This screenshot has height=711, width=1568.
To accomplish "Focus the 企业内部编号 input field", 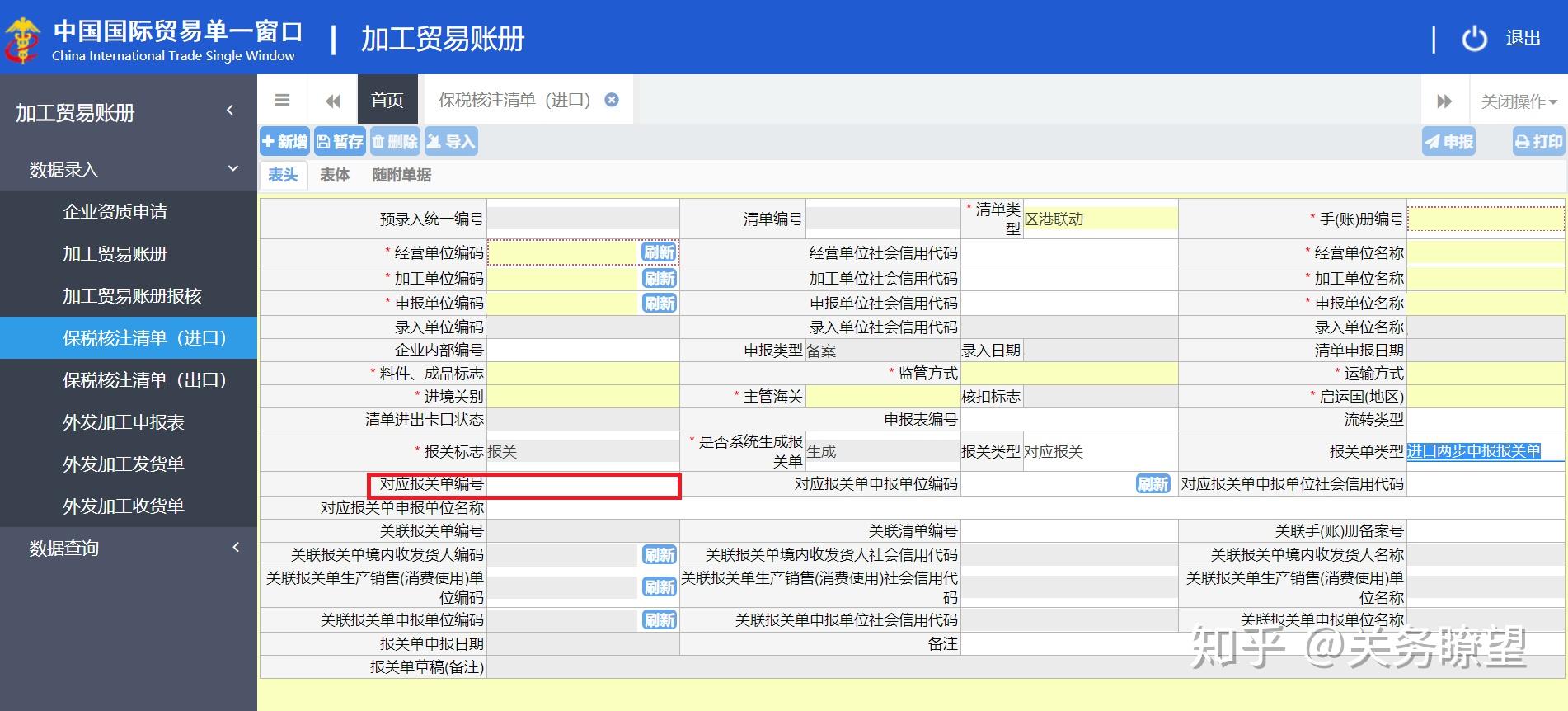I will pyautogui.click(x=583, y=350).
